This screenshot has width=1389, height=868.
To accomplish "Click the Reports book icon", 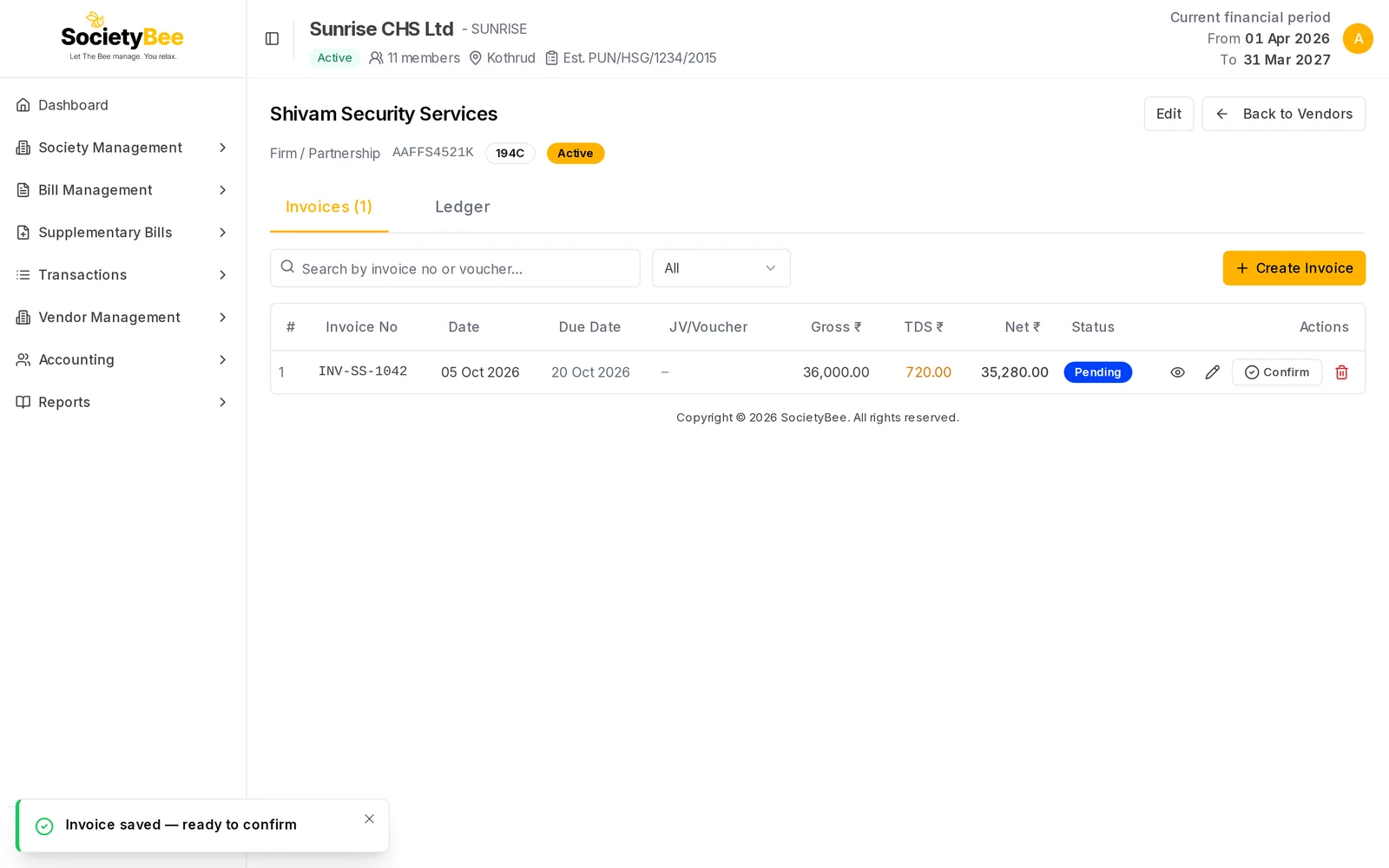I will (23, 402).
